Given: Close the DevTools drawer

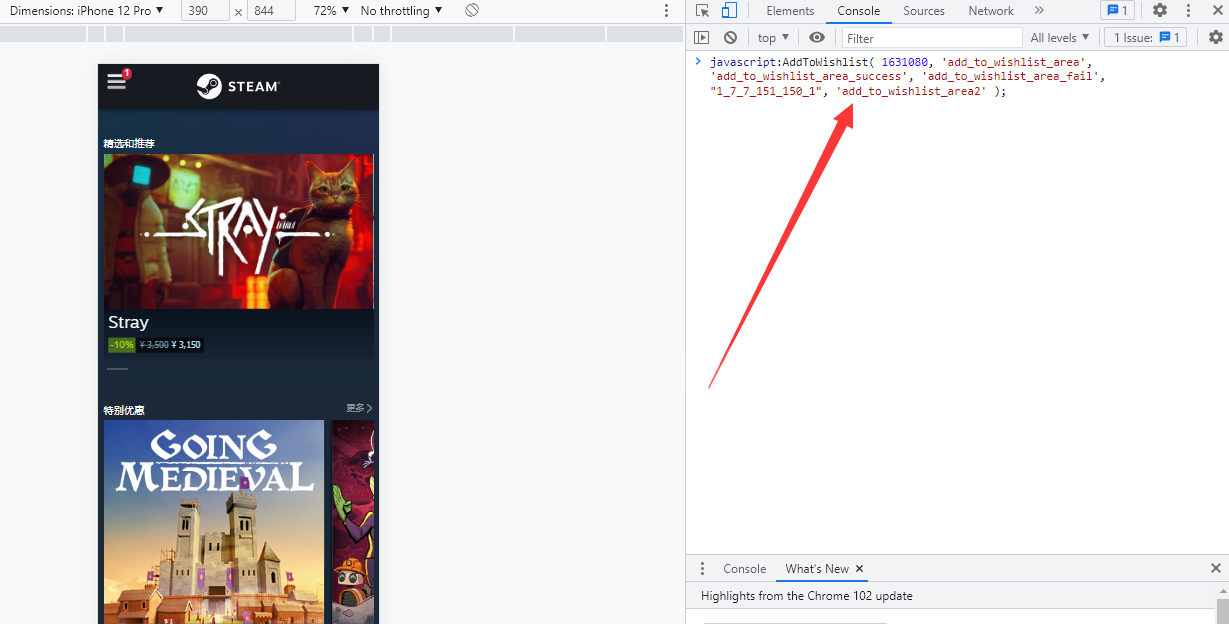Looking at the screenshot, I should 1216,568.
